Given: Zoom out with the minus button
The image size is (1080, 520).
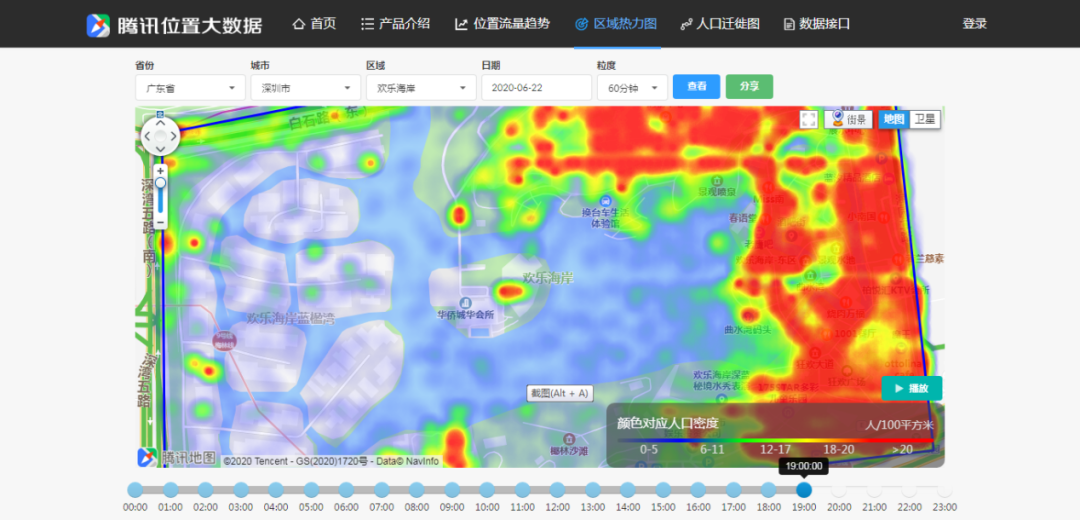Looking at the screenshot, I should click(160, 222).
